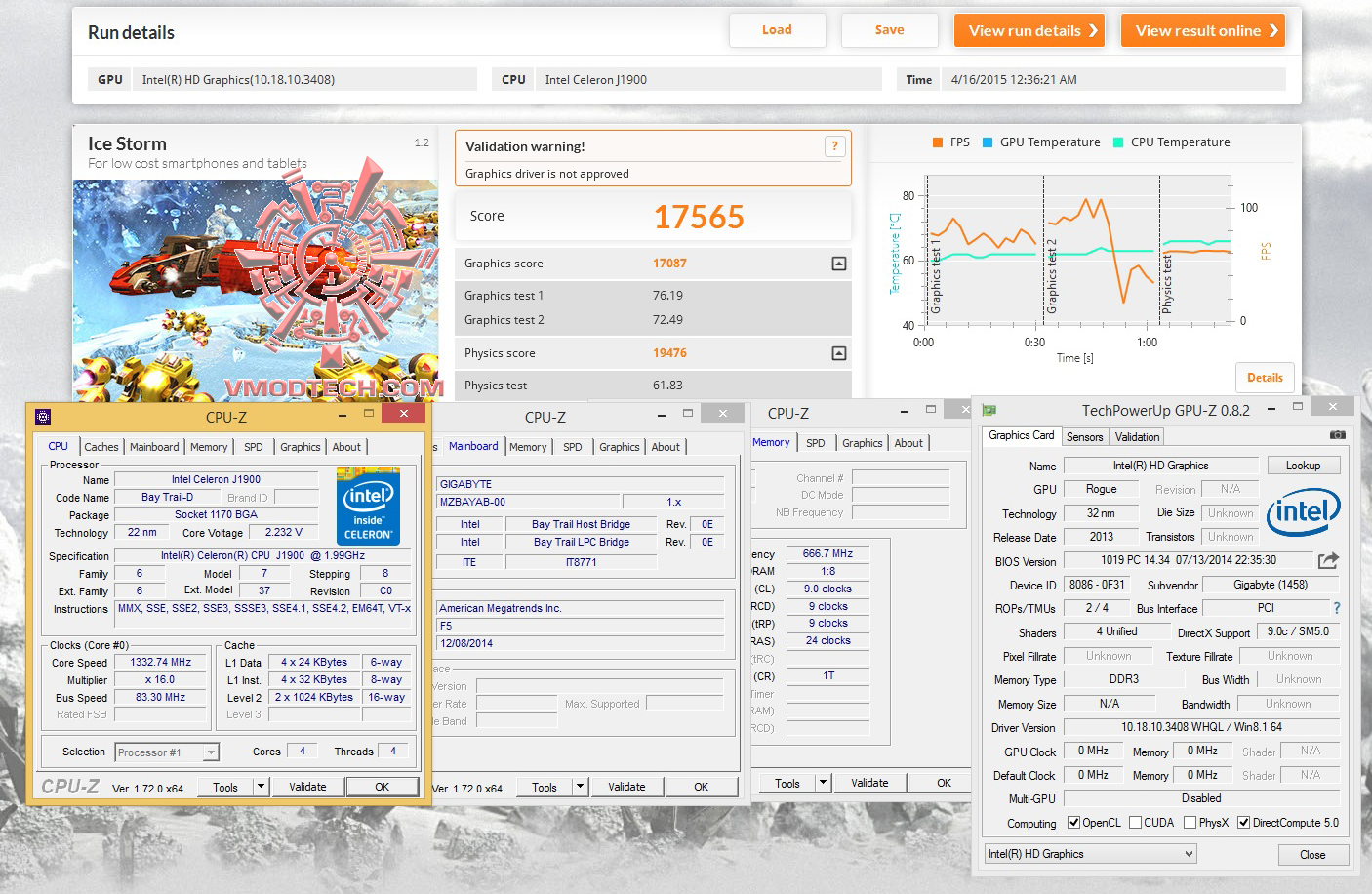Toggle the DirectCompute 5.0 checkbox
The height and width of the screenshot is (894, 1372).
pyautogui.click(x=1243, y=823)
